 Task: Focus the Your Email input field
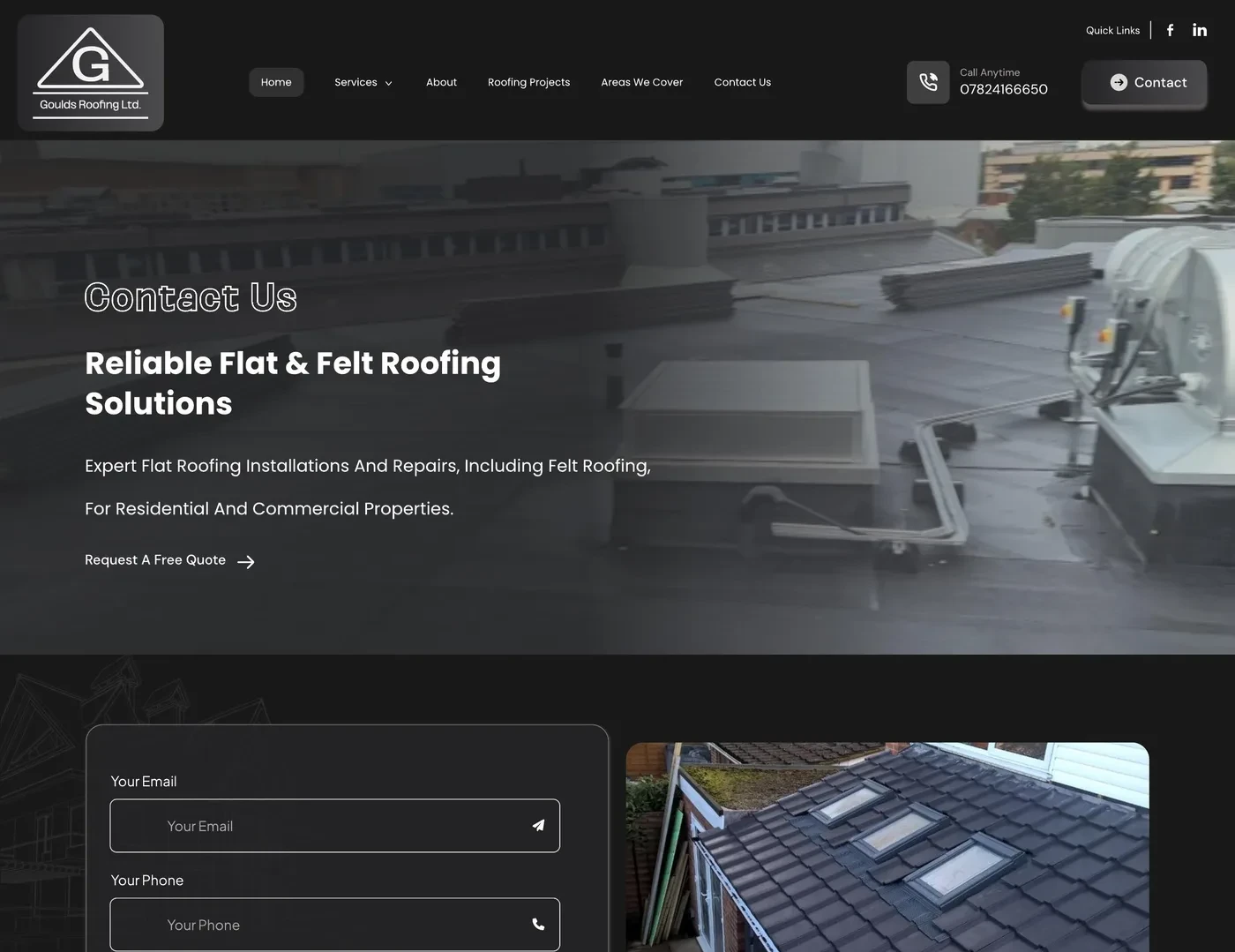(x=335, y=826)
